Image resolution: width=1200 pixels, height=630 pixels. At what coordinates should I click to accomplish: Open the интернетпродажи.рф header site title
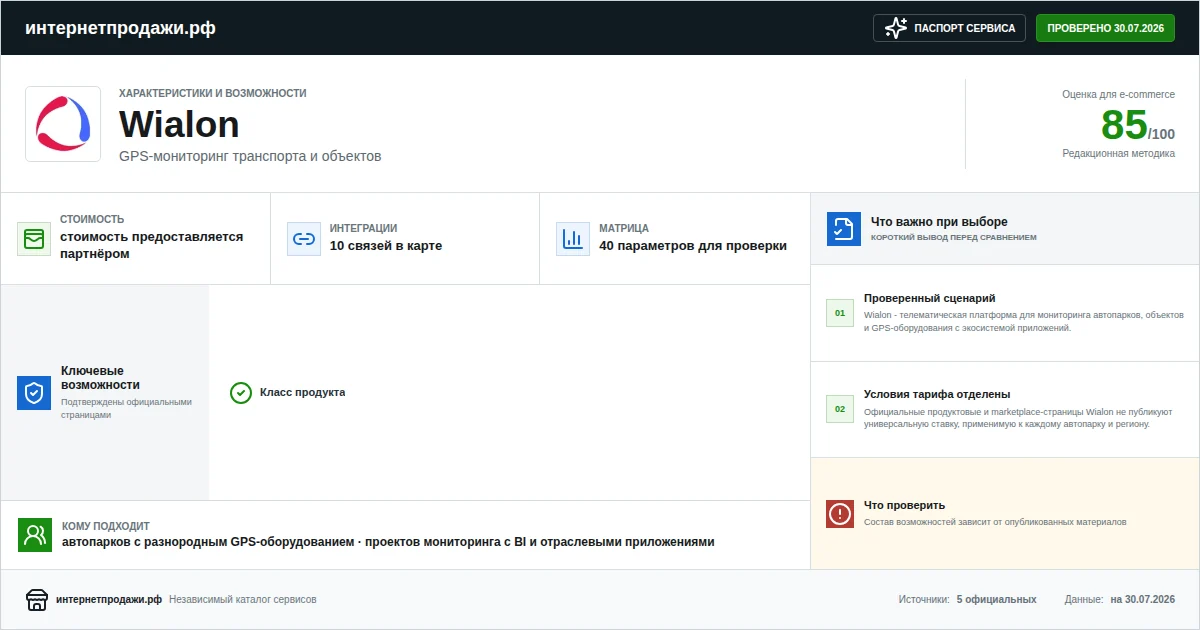[120, 28]
